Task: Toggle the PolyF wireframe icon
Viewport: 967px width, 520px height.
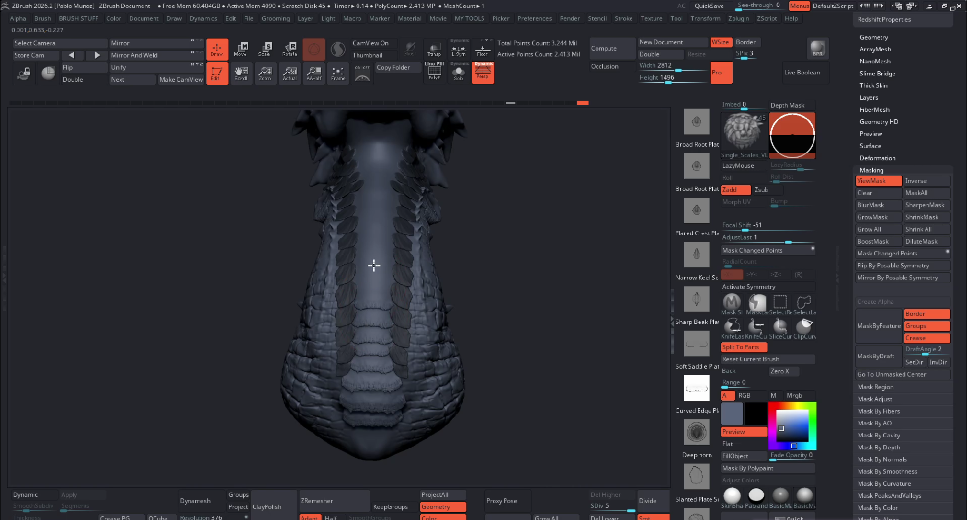Action: [x=434, y=72]
